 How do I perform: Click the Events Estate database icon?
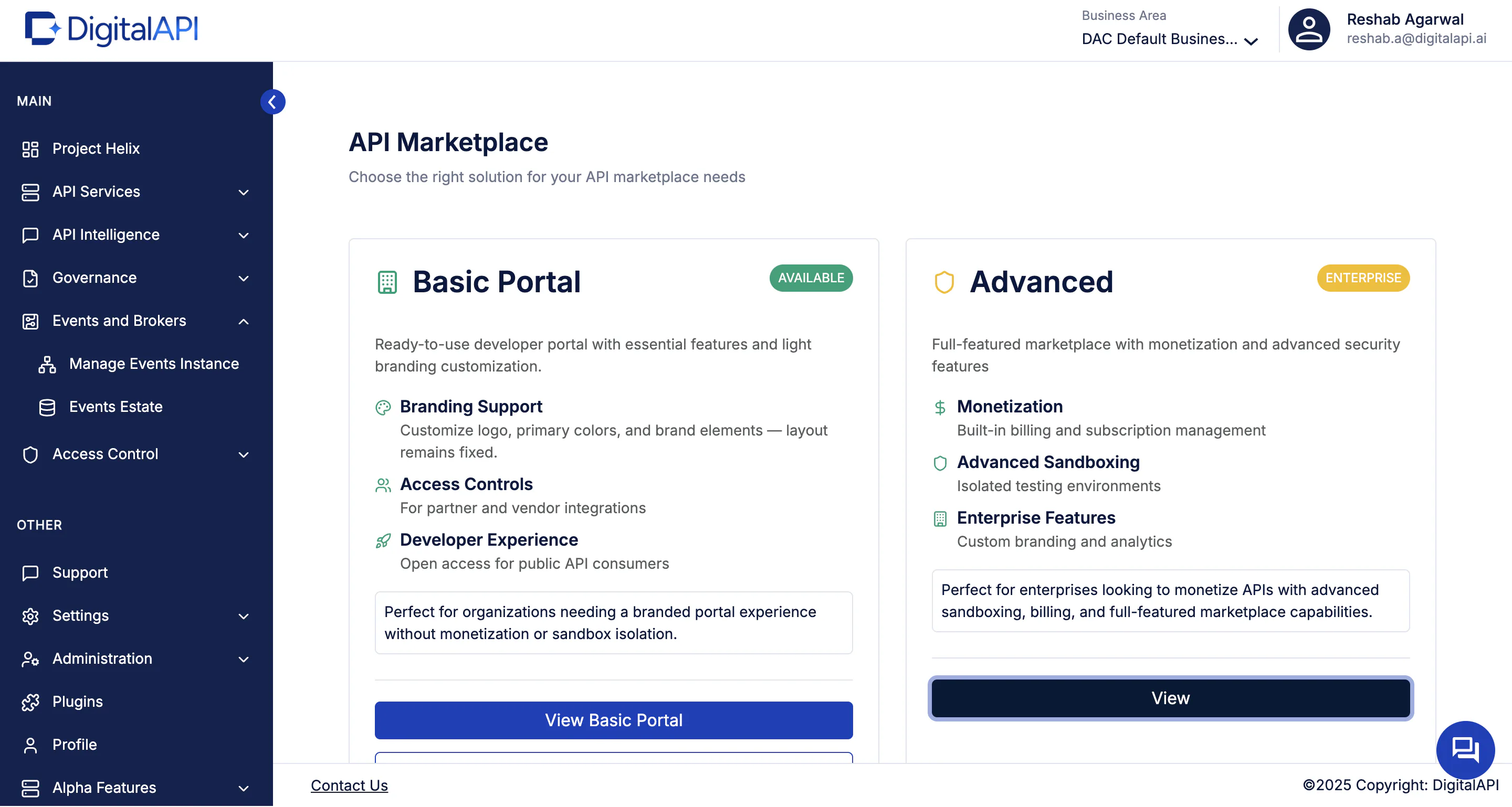[47, 408]
